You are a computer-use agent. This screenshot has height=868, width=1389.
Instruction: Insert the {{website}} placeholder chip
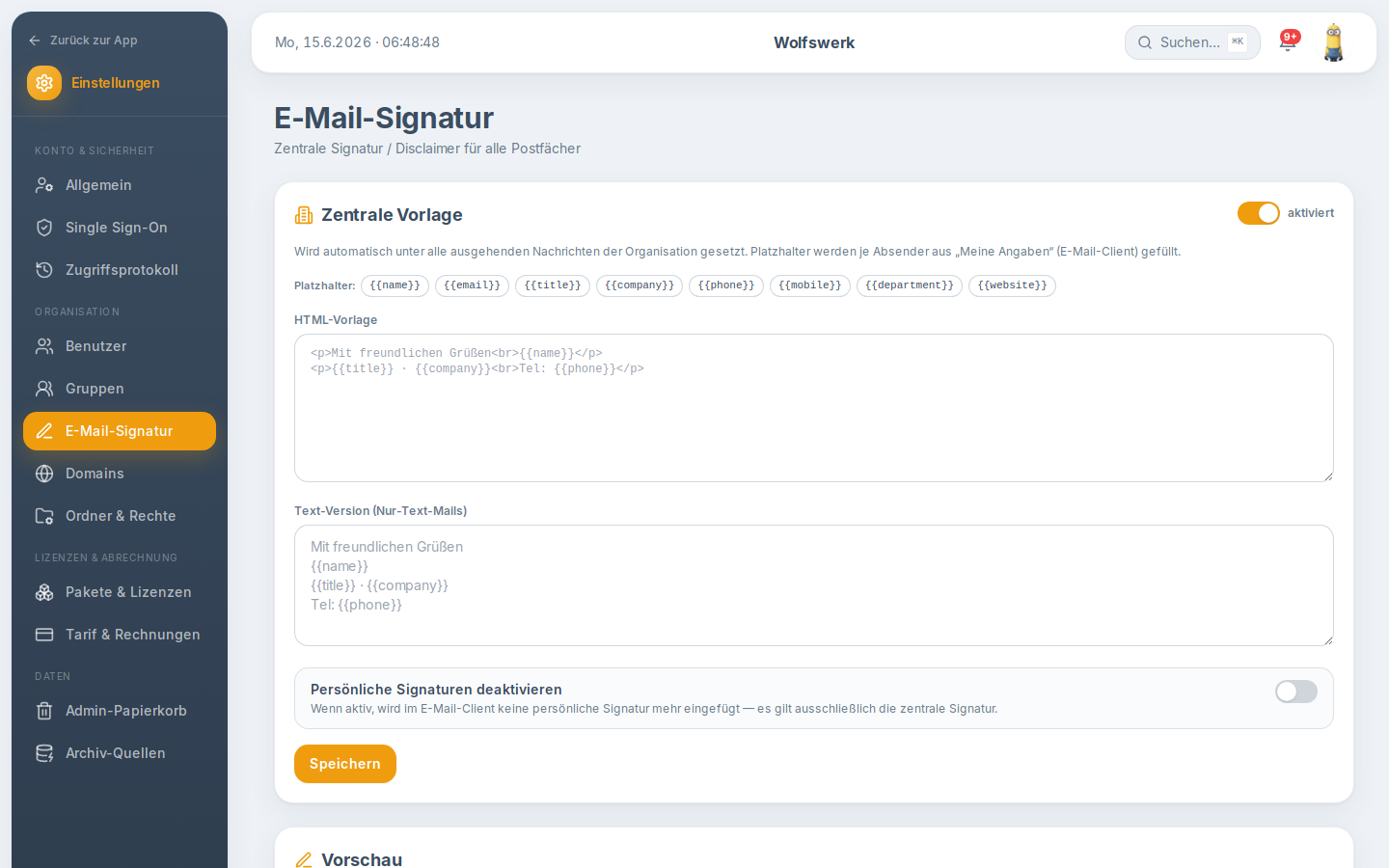pos(1012,285)
